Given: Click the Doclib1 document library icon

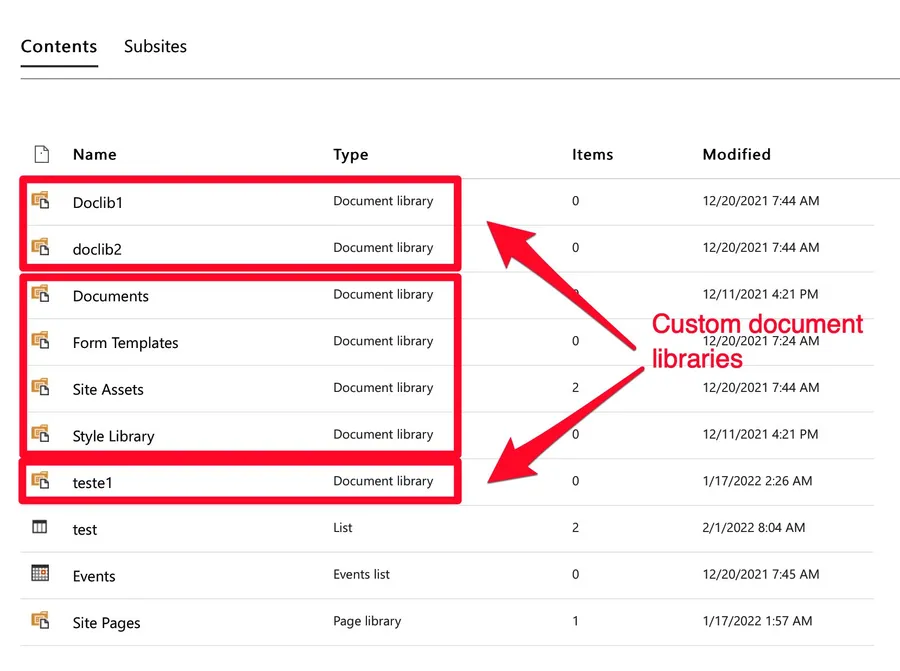Looking at the screenshot, I should point(40,200).
